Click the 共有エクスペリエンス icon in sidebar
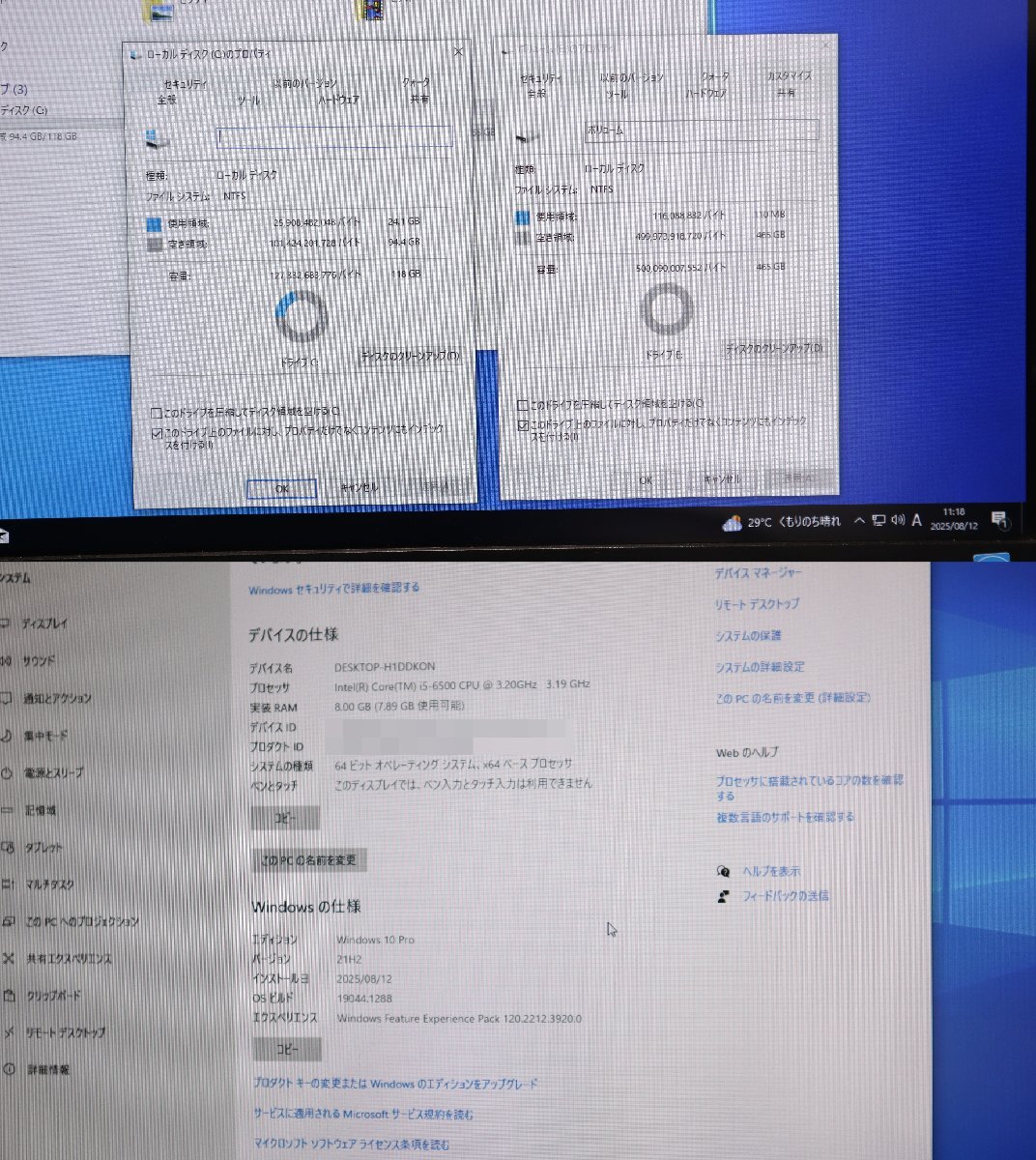Image resolution: width=1036 pixels, height=1160 pixels. pyautogui.click(x=8, y=959)
